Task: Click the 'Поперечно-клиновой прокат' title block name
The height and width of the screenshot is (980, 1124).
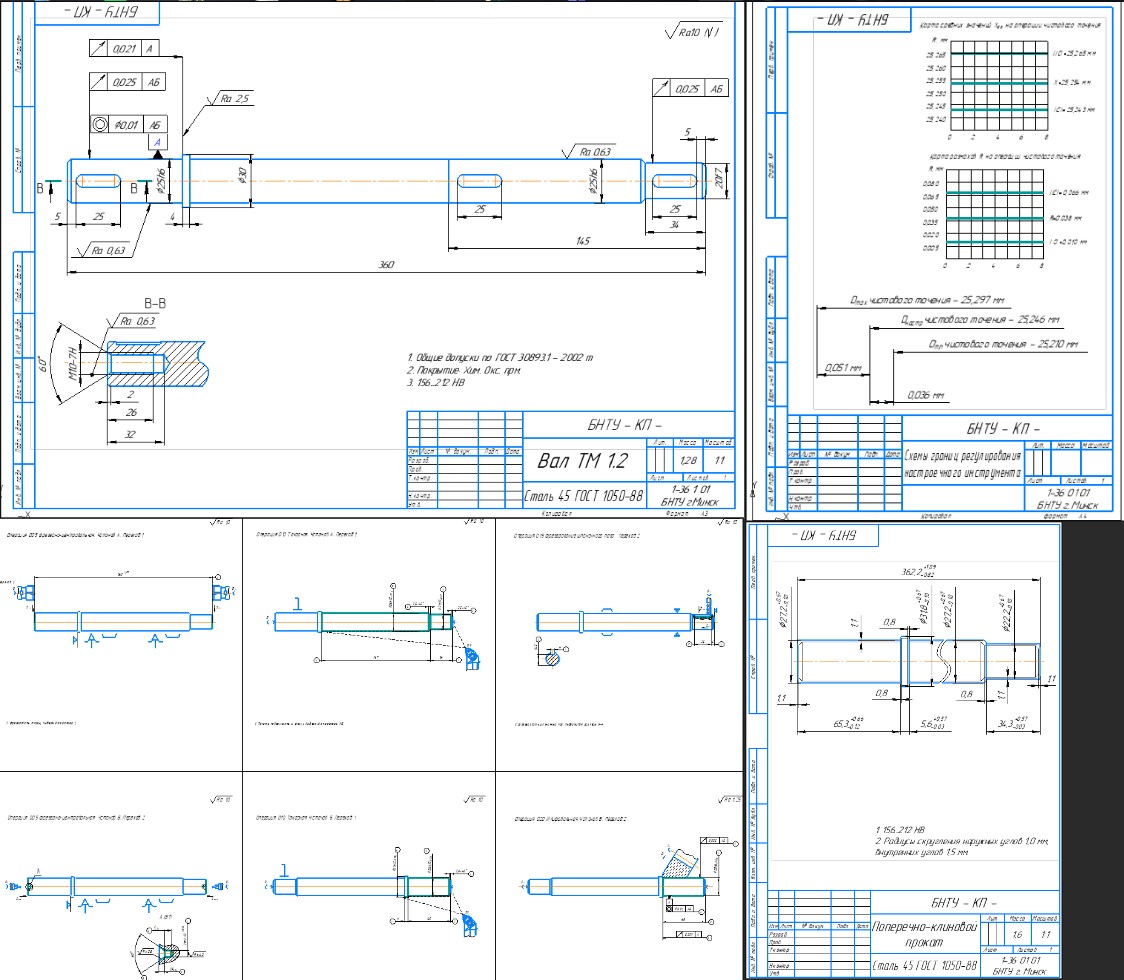Action: point(920,935)
